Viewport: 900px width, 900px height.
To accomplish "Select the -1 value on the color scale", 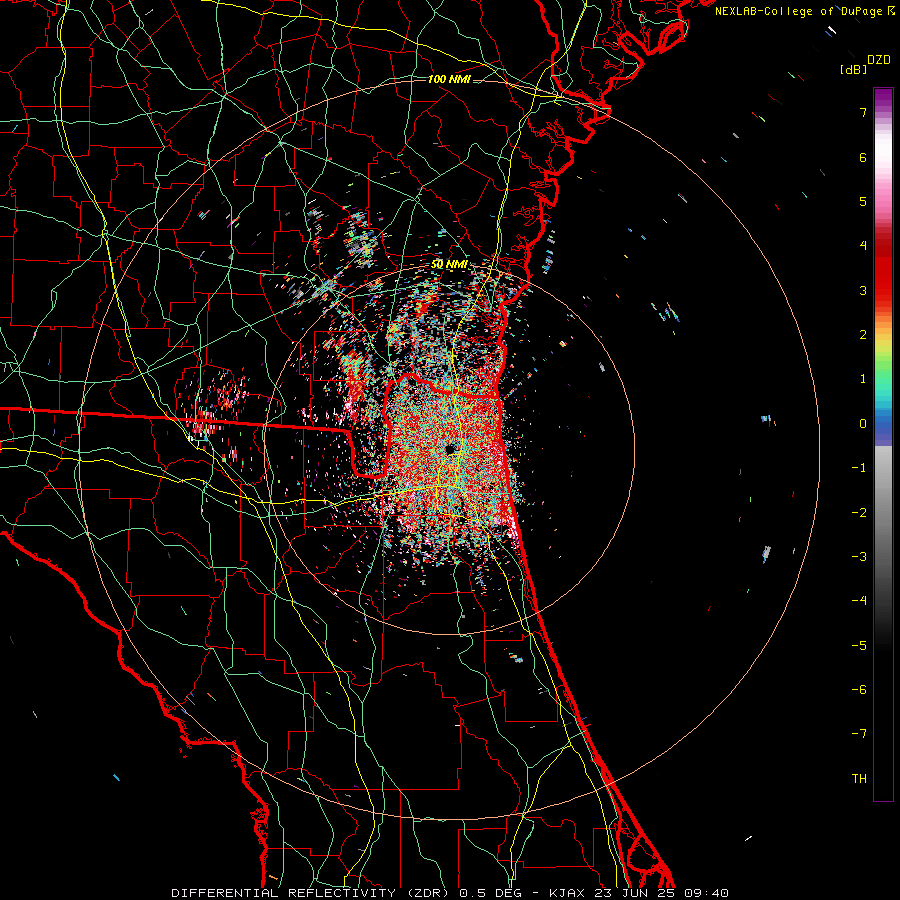I will (859, 468).
